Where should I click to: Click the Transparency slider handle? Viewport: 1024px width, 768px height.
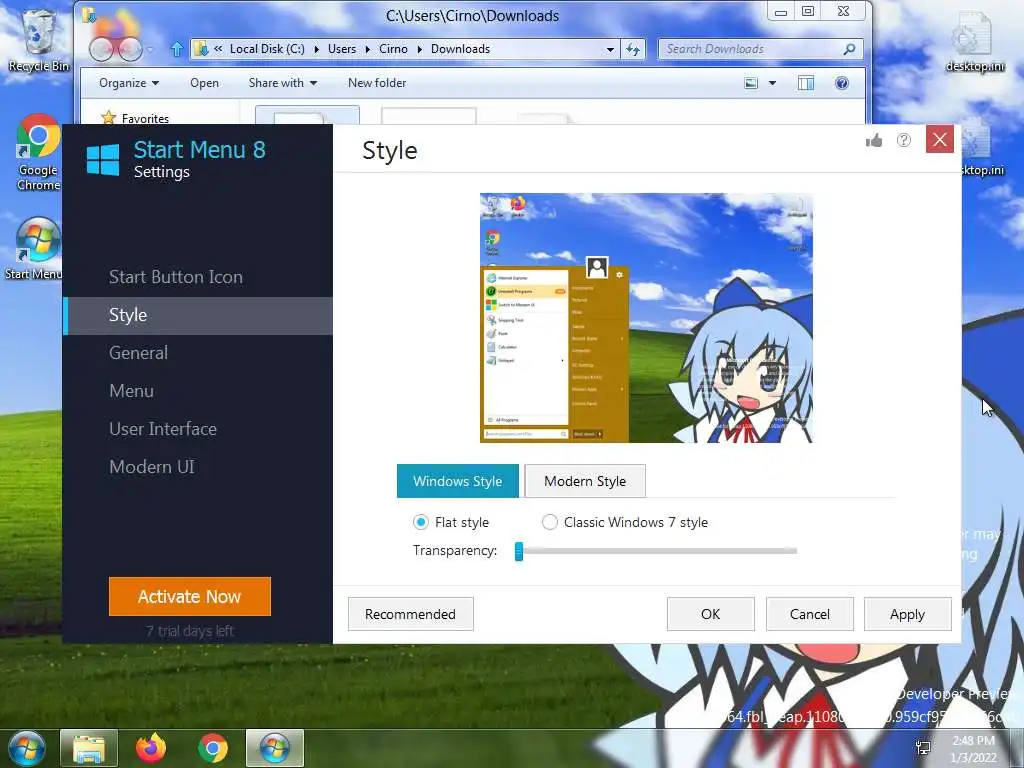[x=519, y=551]
